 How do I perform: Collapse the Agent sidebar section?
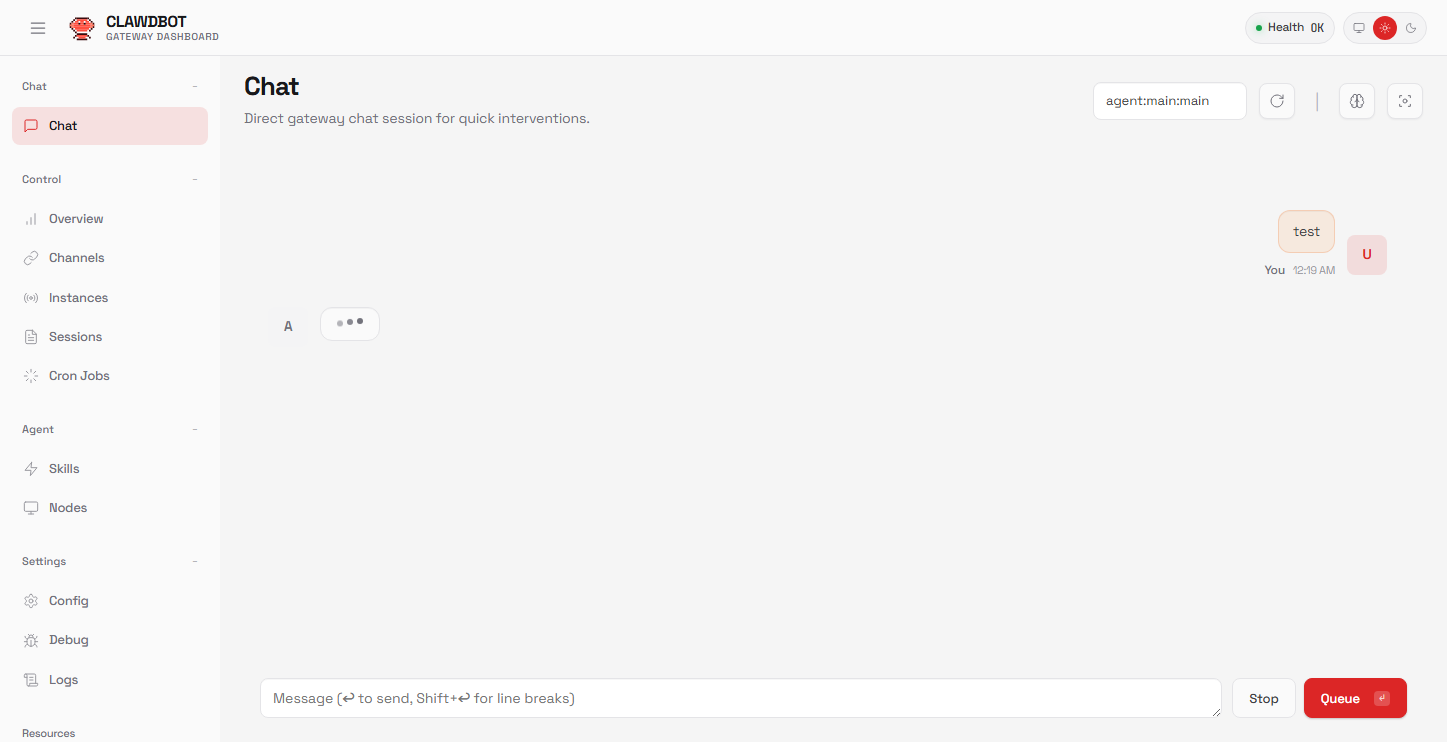(195, 430)
